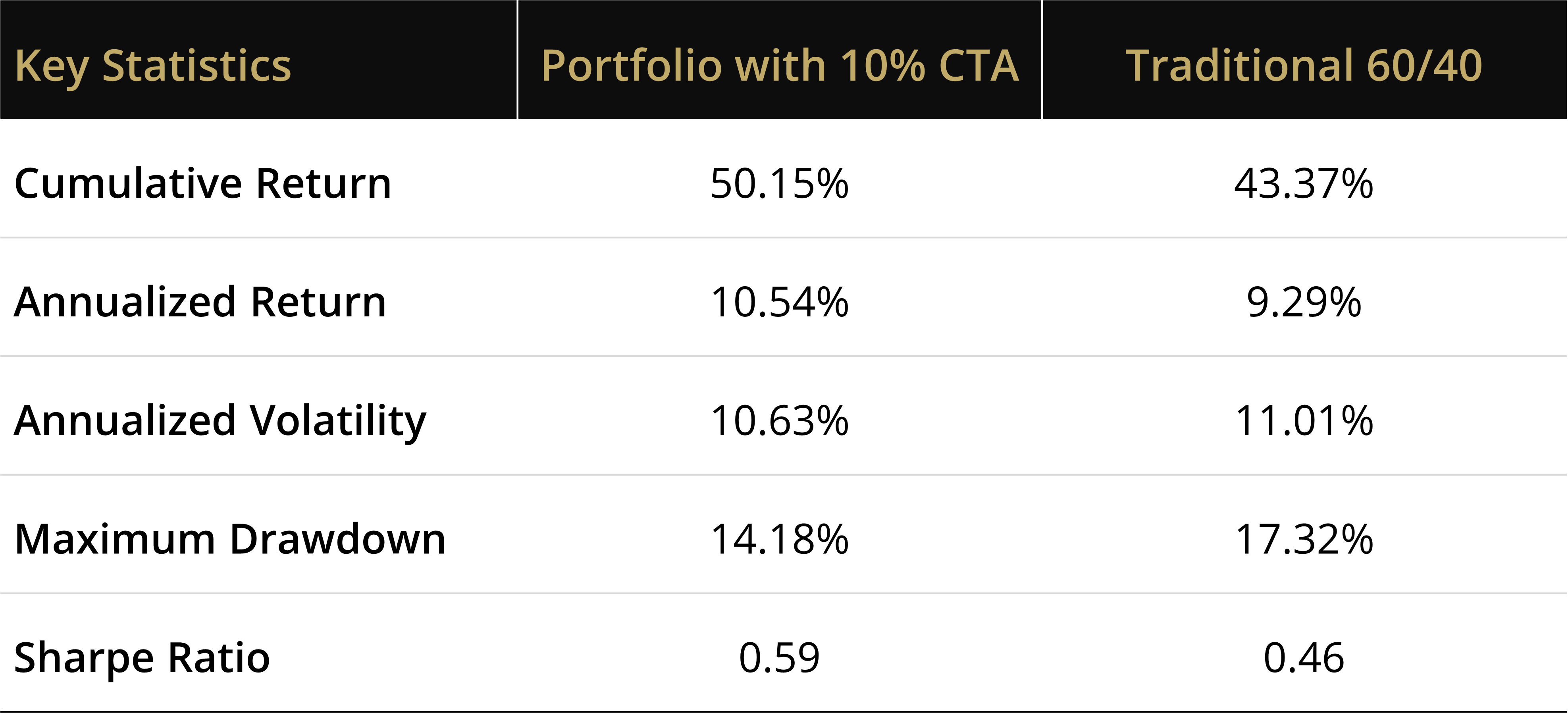Screen dimensions: 1568x713
Task: Select the 9.29% annualized return value
Action: (1303, 302)
